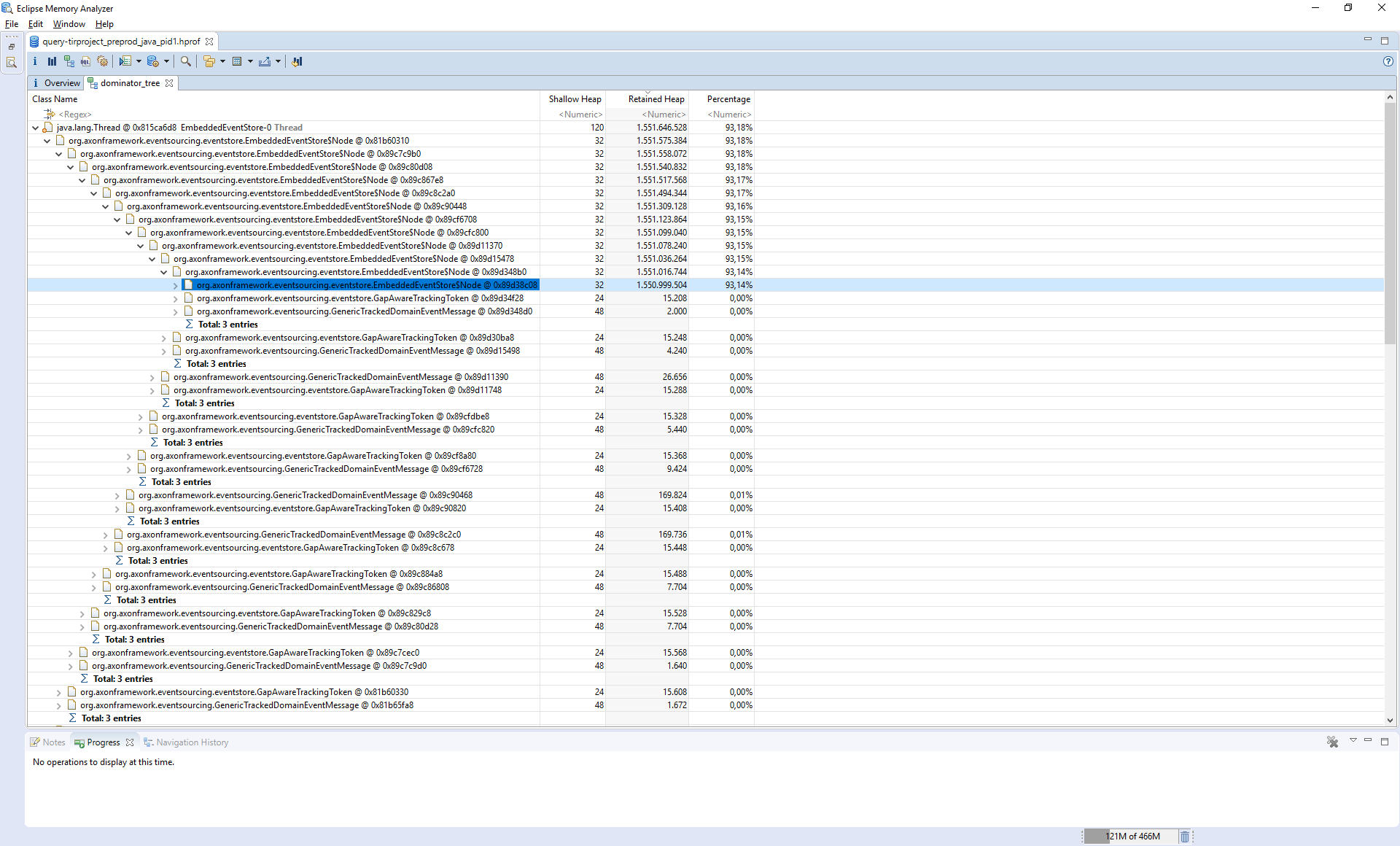Image resolution: width=1400 pixels, height=846 pixels.
Task: Switch to the Notes tab
Action: click(x=48, y=742)
